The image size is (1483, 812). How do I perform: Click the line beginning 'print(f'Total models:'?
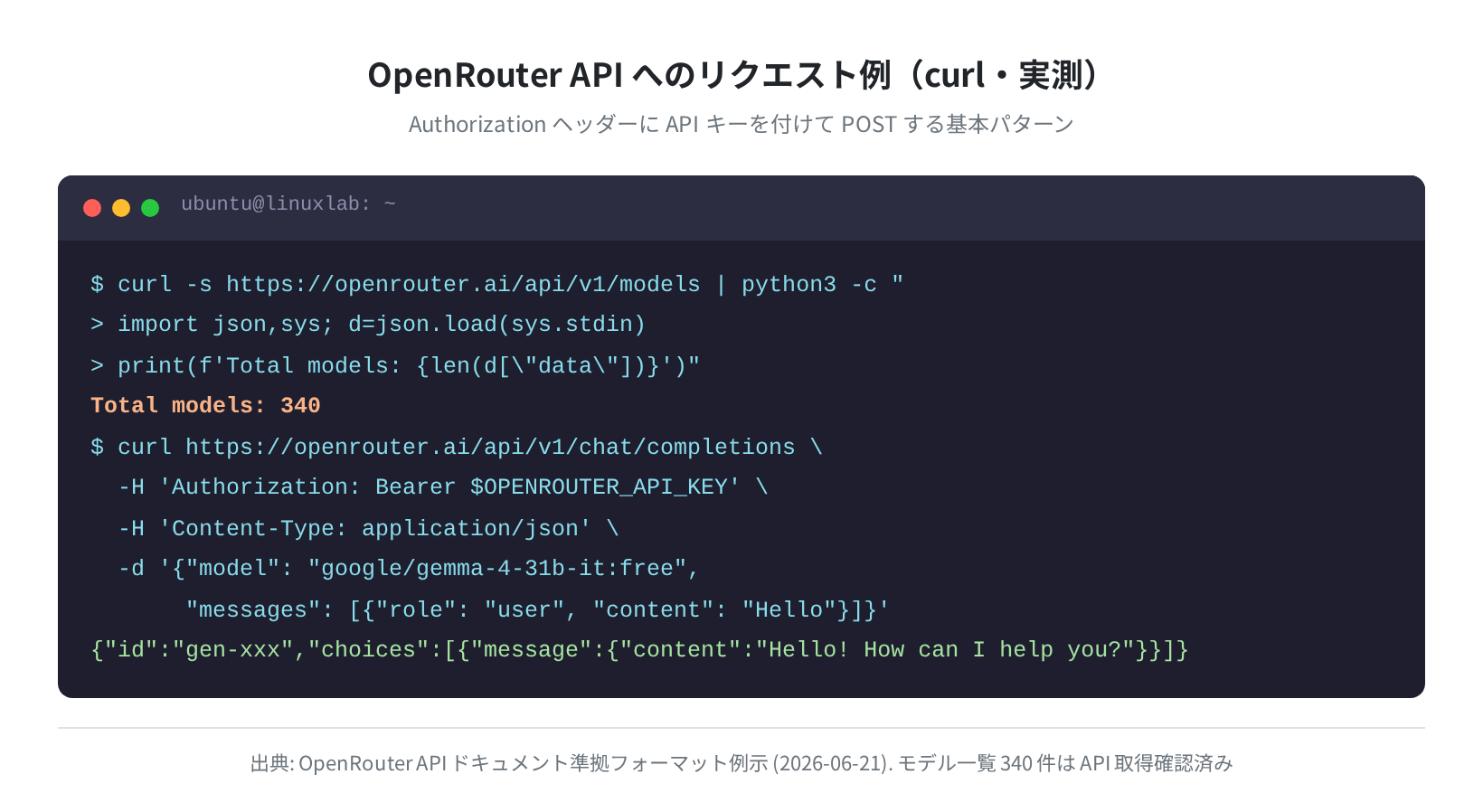[x=395, y=365]
